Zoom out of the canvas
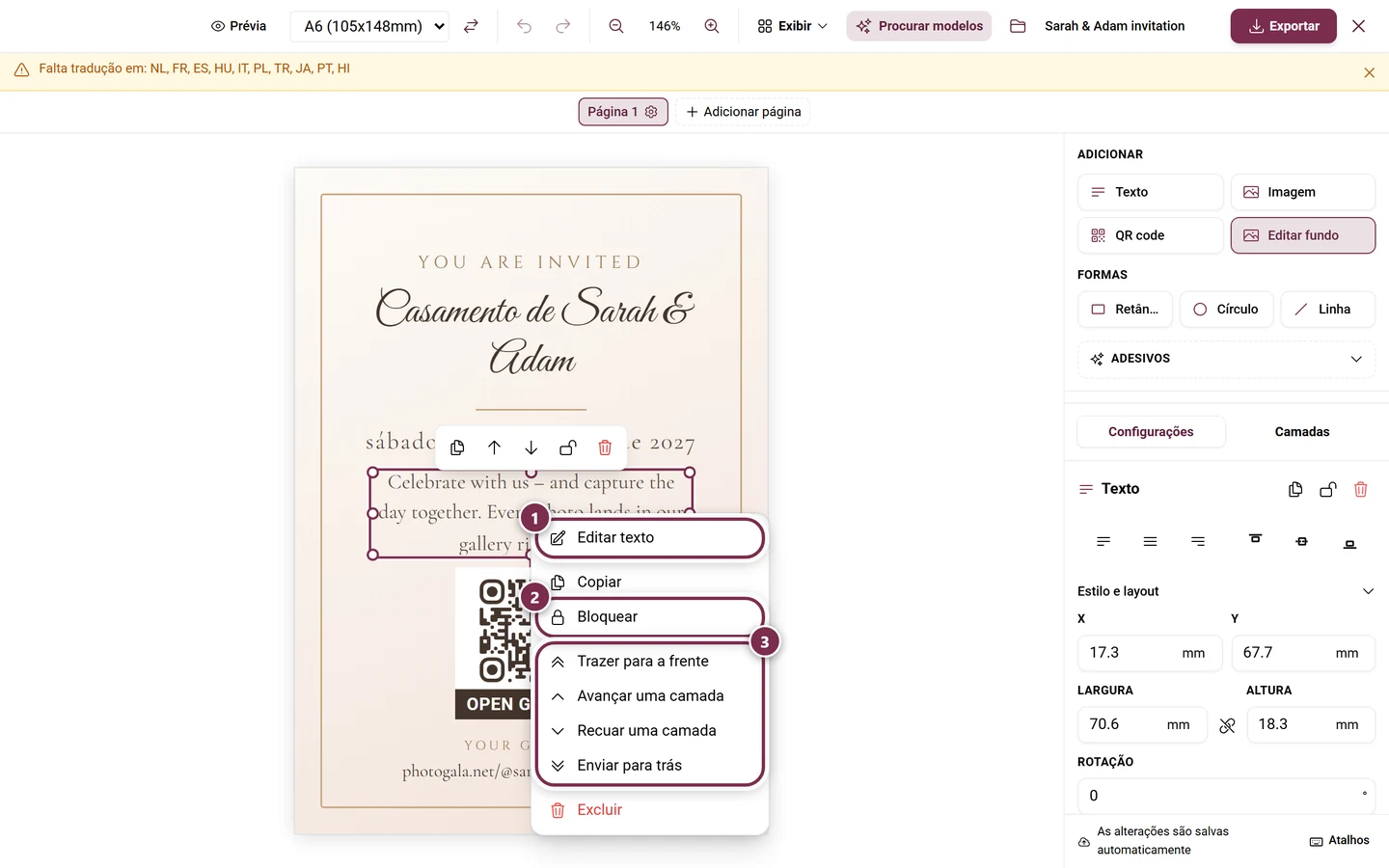The height and width of the screenshot is (868, 1389). point(616,26)
